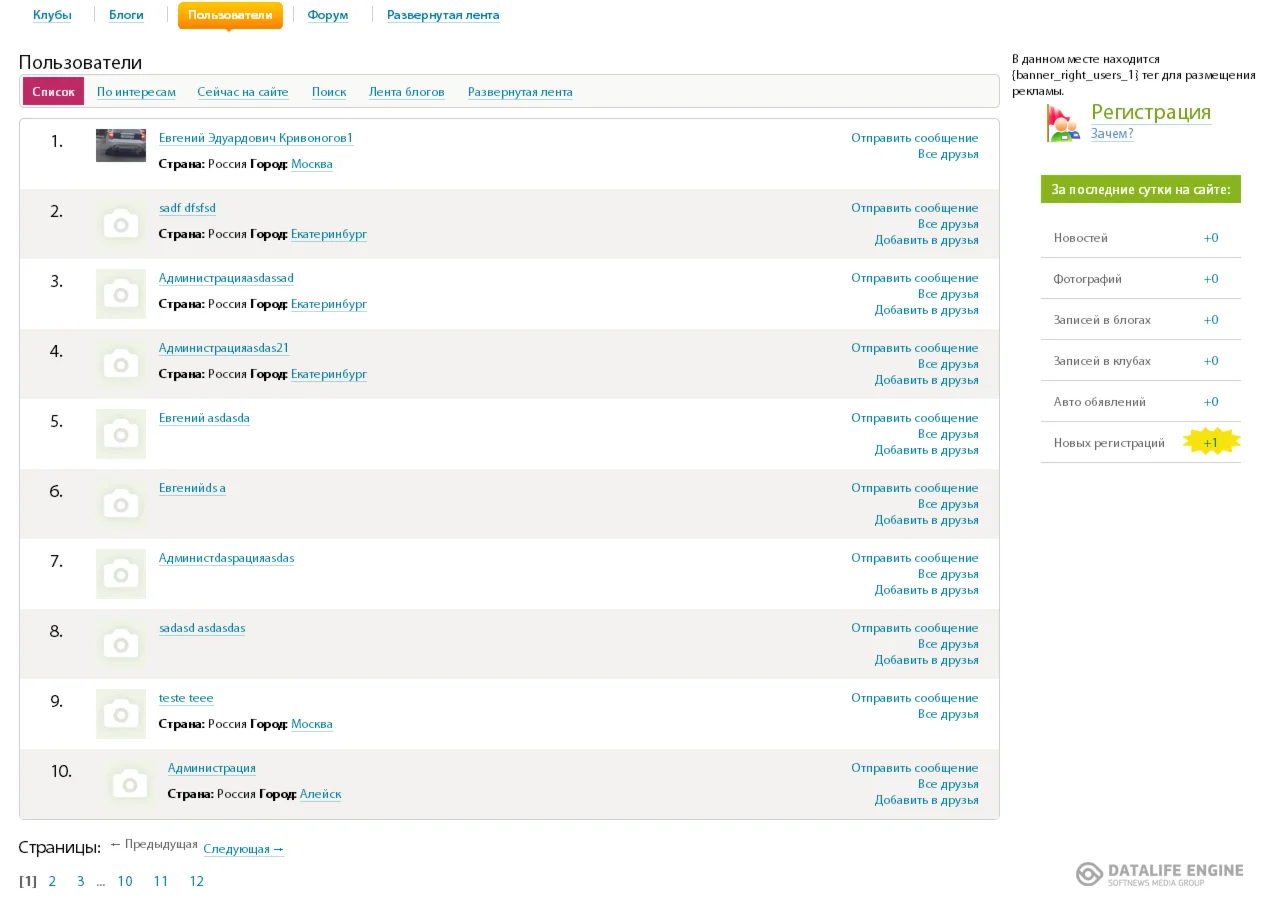The image size is (1268, 905).
Task: Add tenth user Администрация to friends
Action: coord(927,800)
